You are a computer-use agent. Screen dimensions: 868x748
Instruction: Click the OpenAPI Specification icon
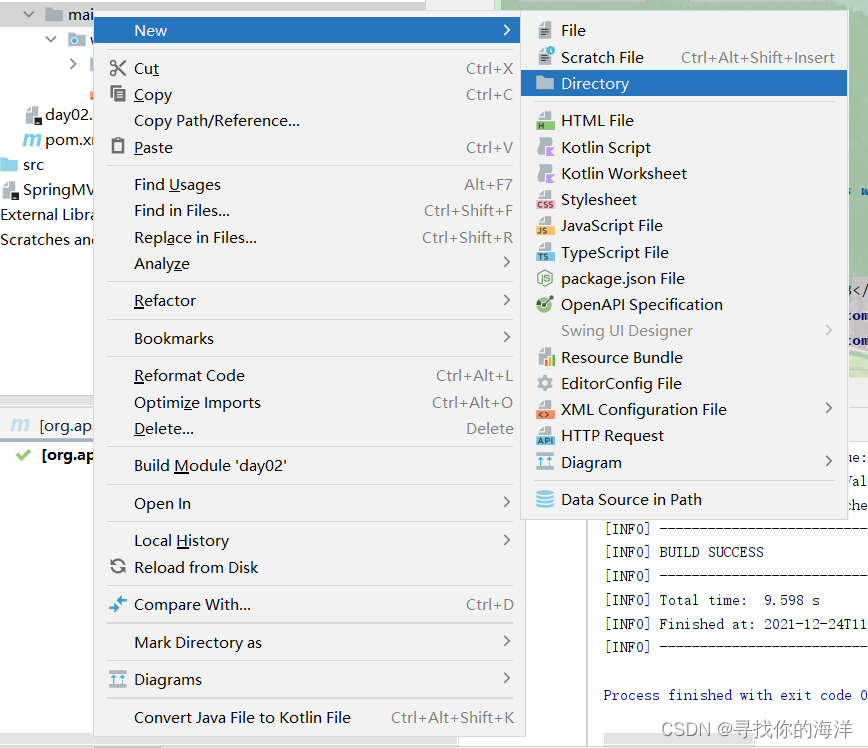point(545,305)
